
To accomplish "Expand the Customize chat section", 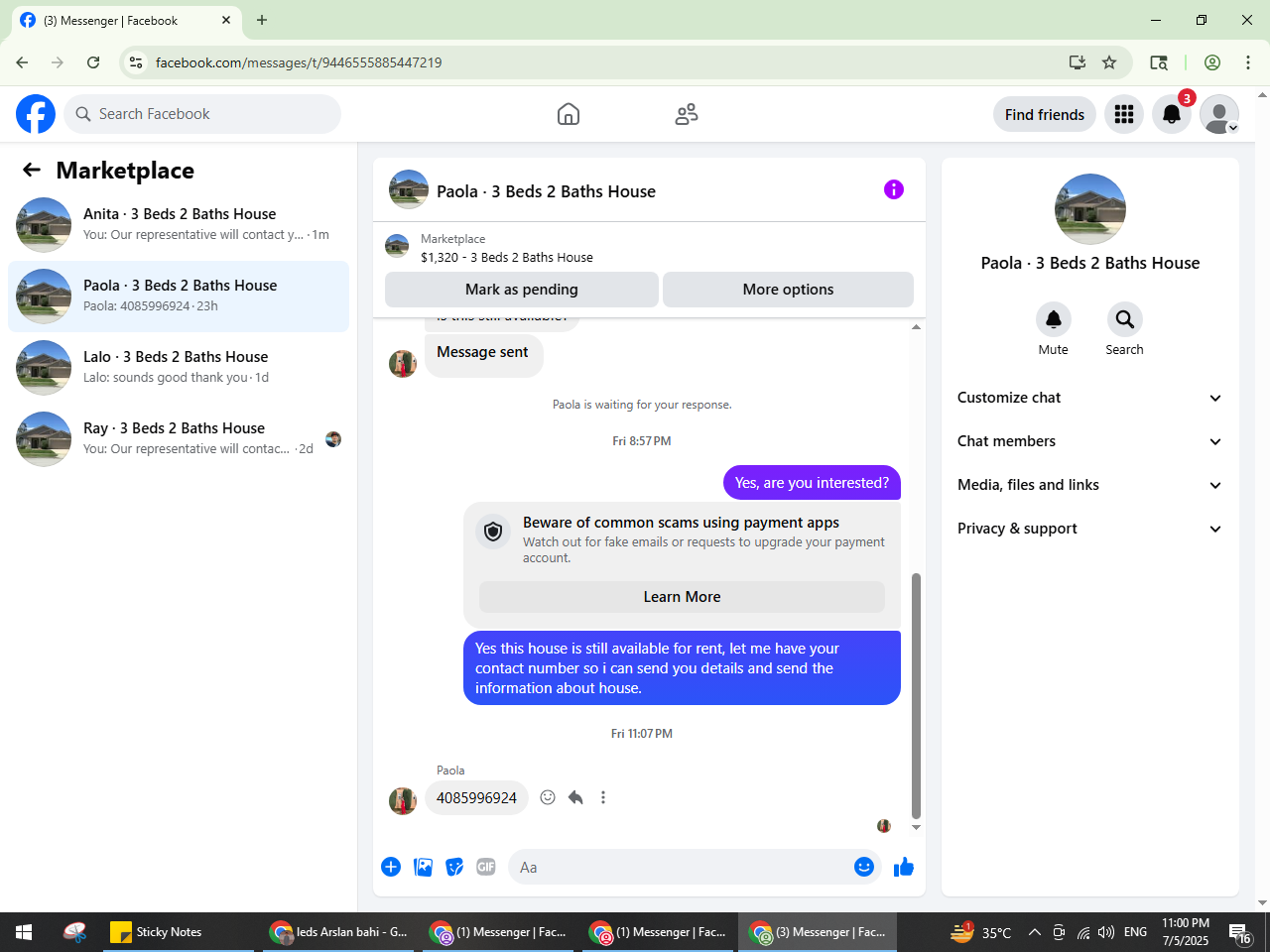I will coord(1089,398).
